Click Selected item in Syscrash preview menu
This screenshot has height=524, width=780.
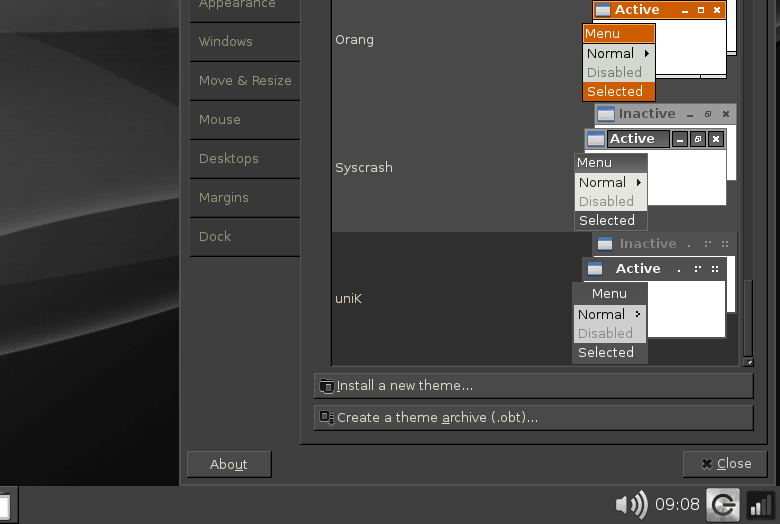611,220
